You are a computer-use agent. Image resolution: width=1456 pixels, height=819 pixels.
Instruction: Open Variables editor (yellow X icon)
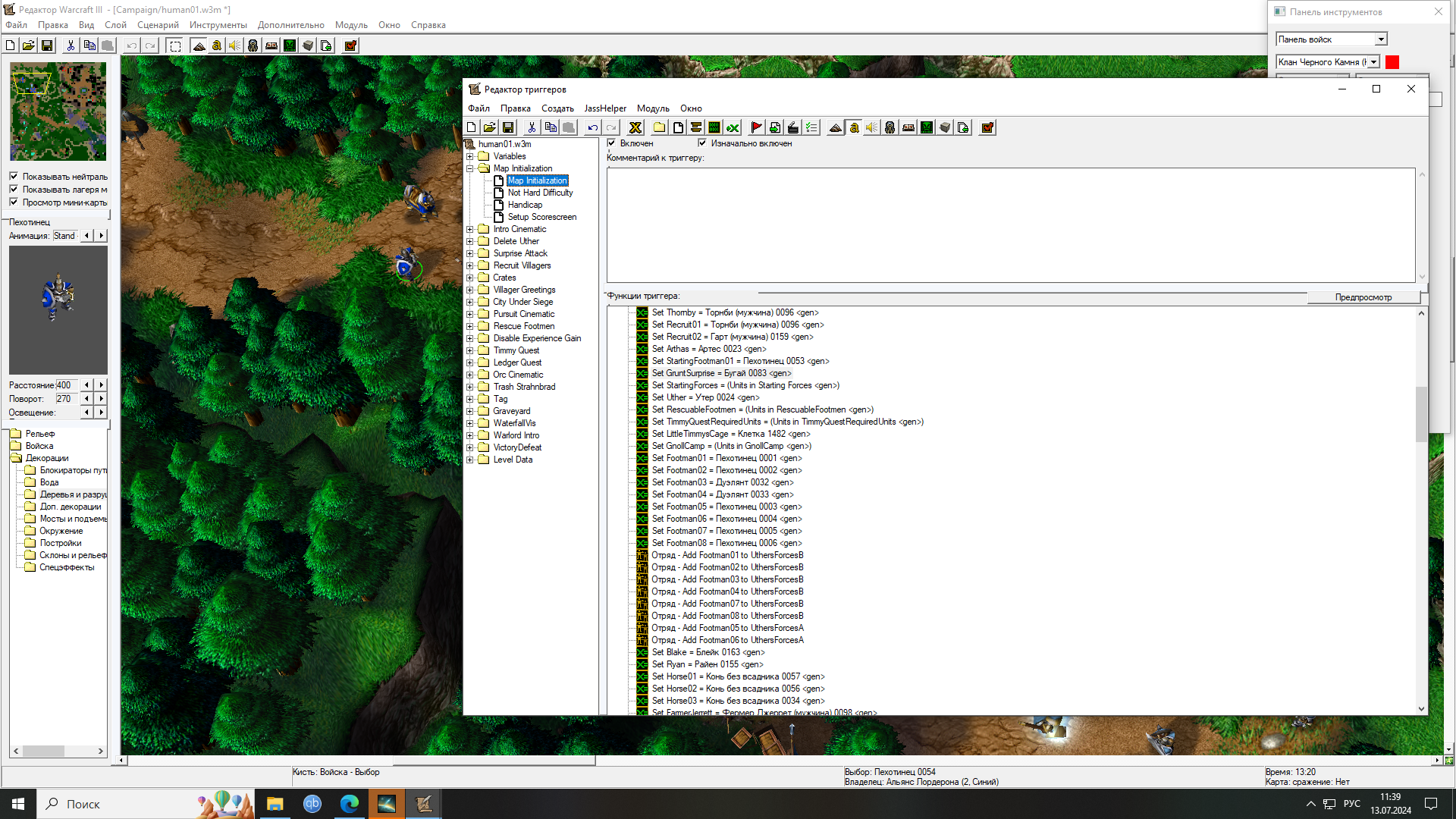635,127
